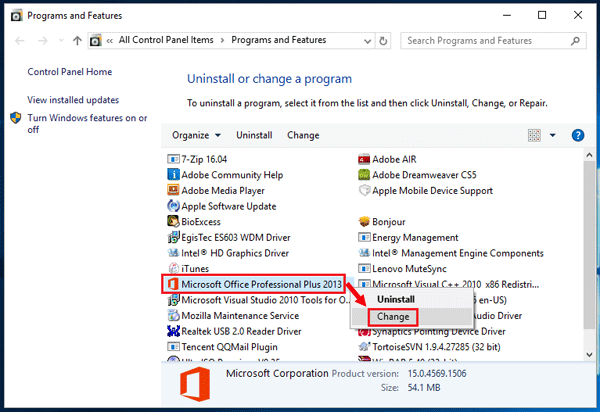Expand the address bar history dropdown

(x=367, y=41)
